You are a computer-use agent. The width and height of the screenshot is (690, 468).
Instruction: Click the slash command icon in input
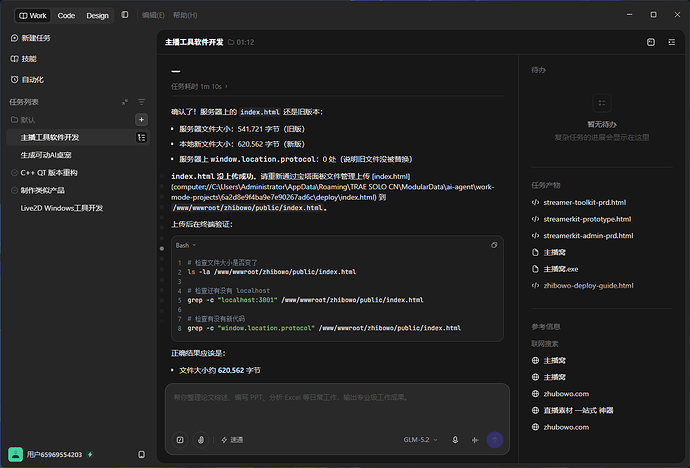pos(180,440)
